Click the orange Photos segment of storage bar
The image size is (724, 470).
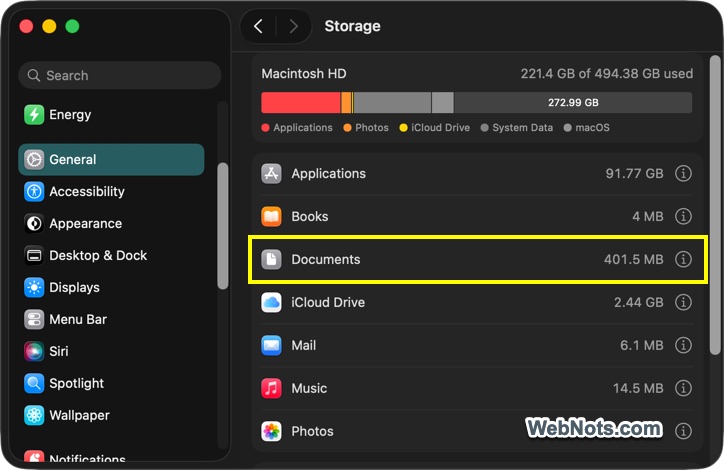[x=346, y=102]
